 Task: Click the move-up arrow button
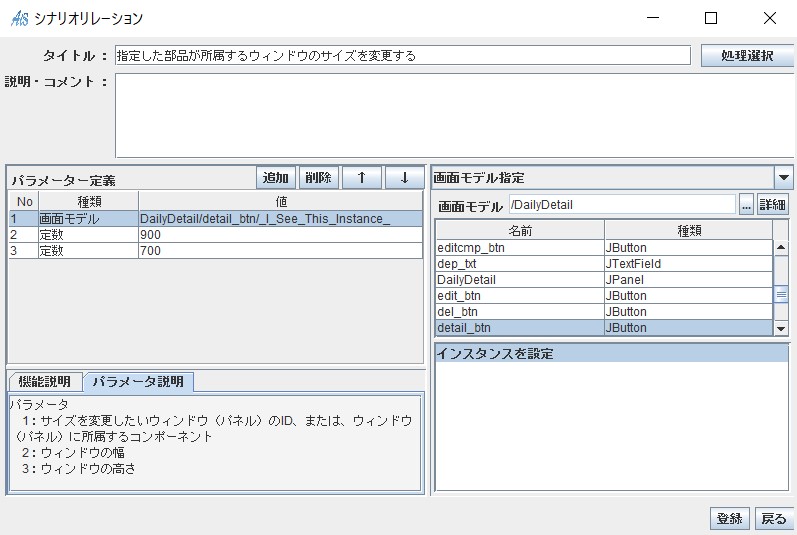pyautogui.click(x=361, y=177)
